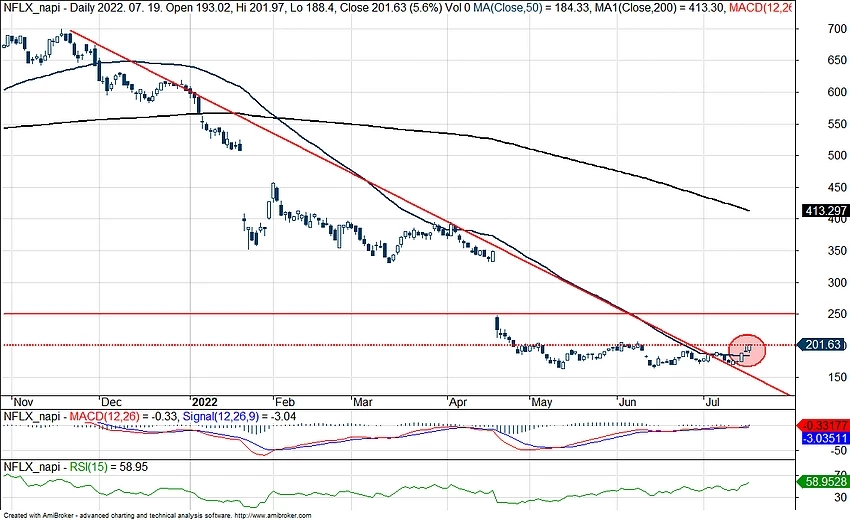
Task: Click the 250 price axis label
Action: pos(837,314)
